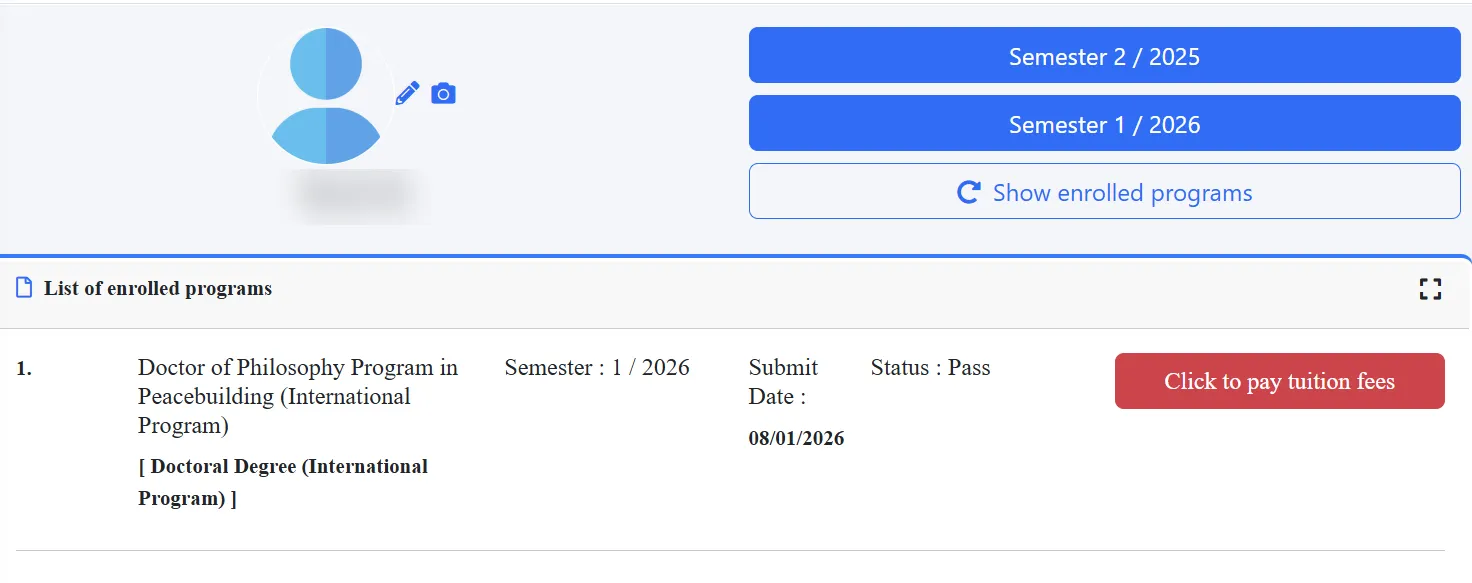This screenshot has height=583, width=1472.
Task: Click the "Status : Pass" text
Action: pyautogui.click(x=930, y=368)
